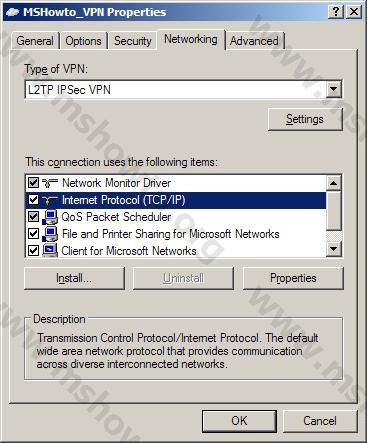Uncheck the Network Monitor Driver checkbox
The width and height of the screenshot is (367, 443).
coord(33,183)
